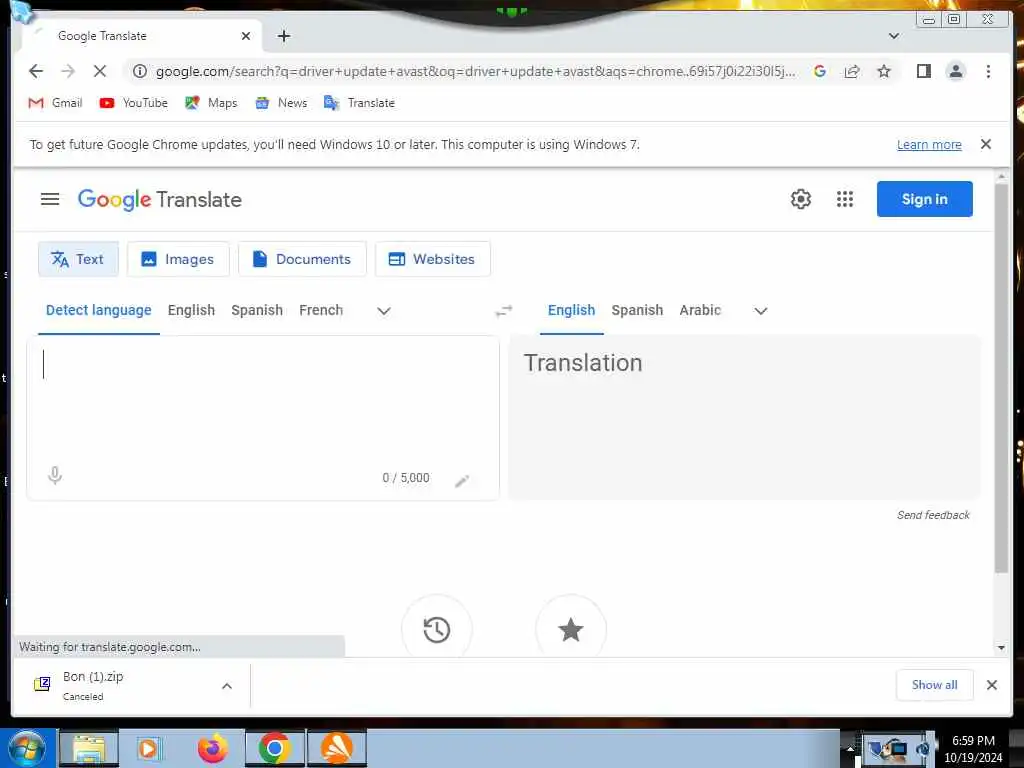Close the Google Translate tab
The image size is (1024, 768).
(x=246, y=36)
